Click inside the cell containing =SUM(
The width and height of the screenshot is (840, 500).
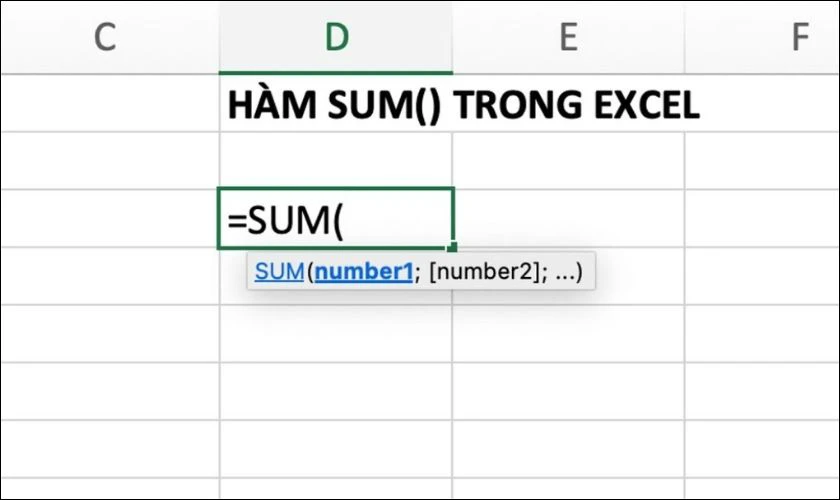tap(336, 218)
